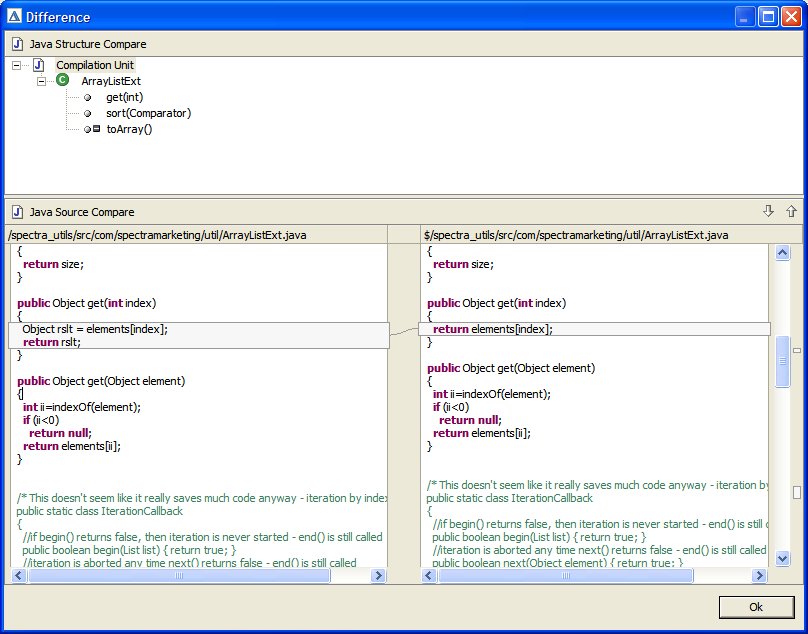
Task: Collapse the ArrayListExt class node
Action: 41,81
